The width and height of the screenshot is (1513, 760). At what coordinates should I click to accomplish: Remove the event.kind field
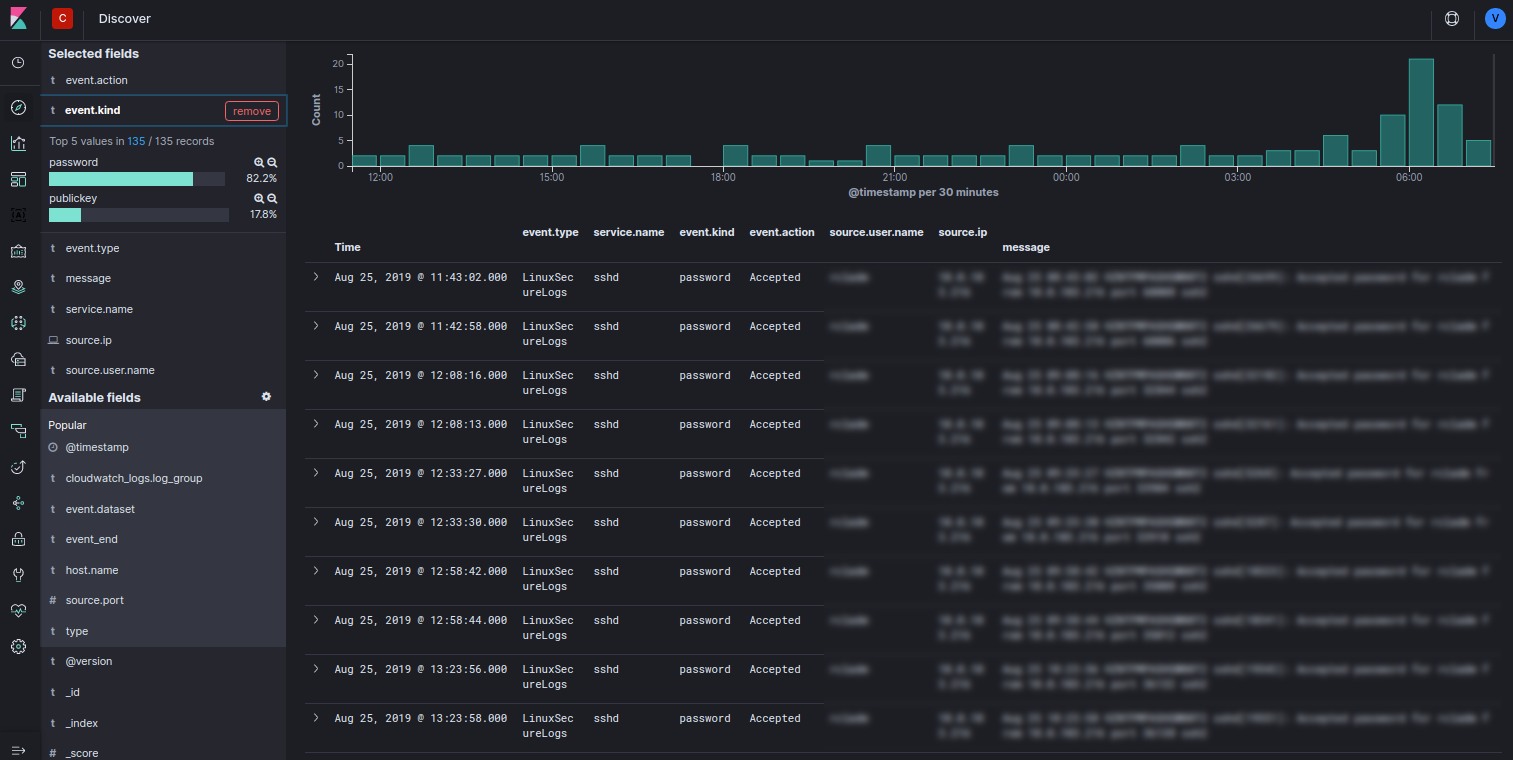251,111
